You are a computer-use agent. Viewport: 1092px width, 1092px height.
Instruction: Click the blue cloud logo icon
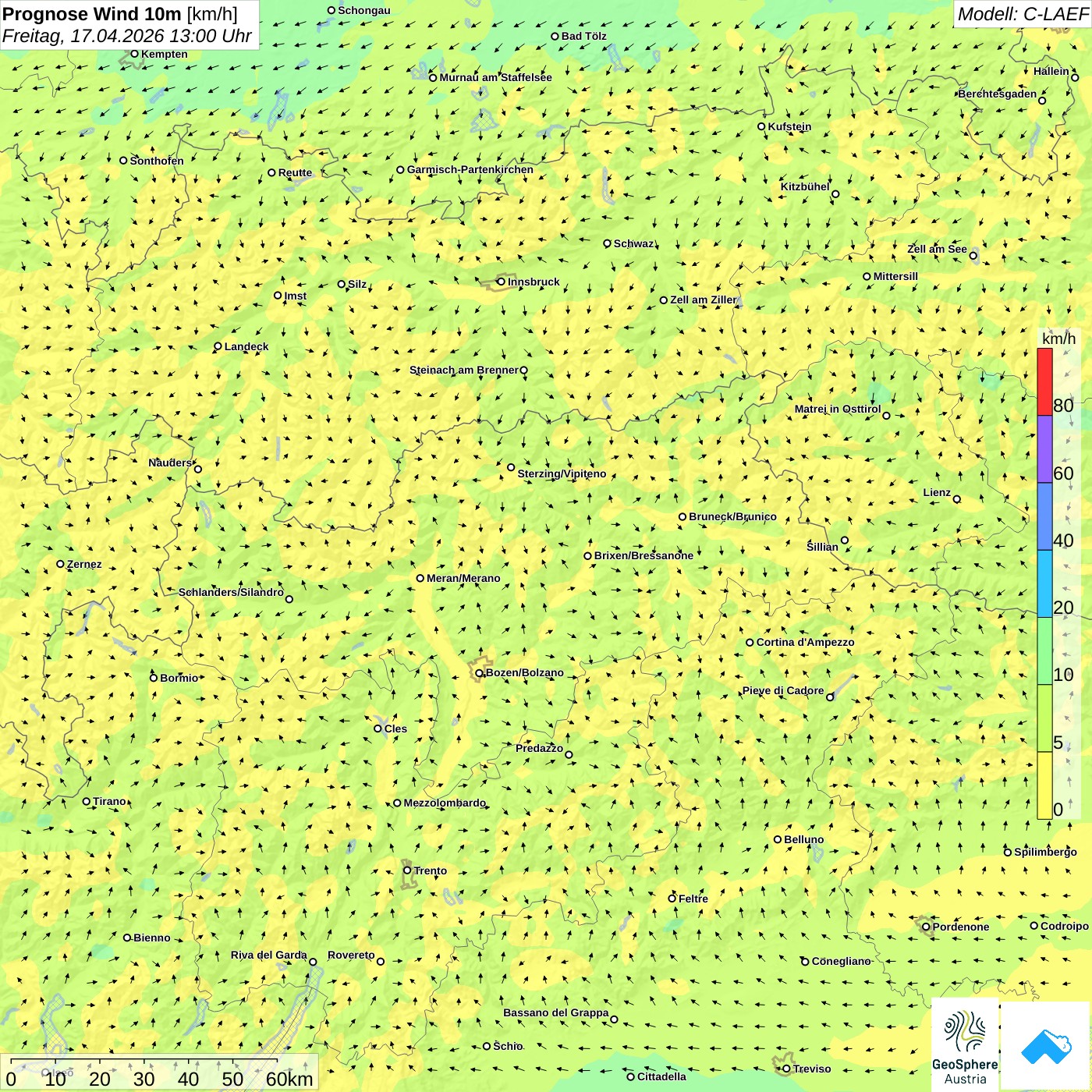[1046, 1046]
